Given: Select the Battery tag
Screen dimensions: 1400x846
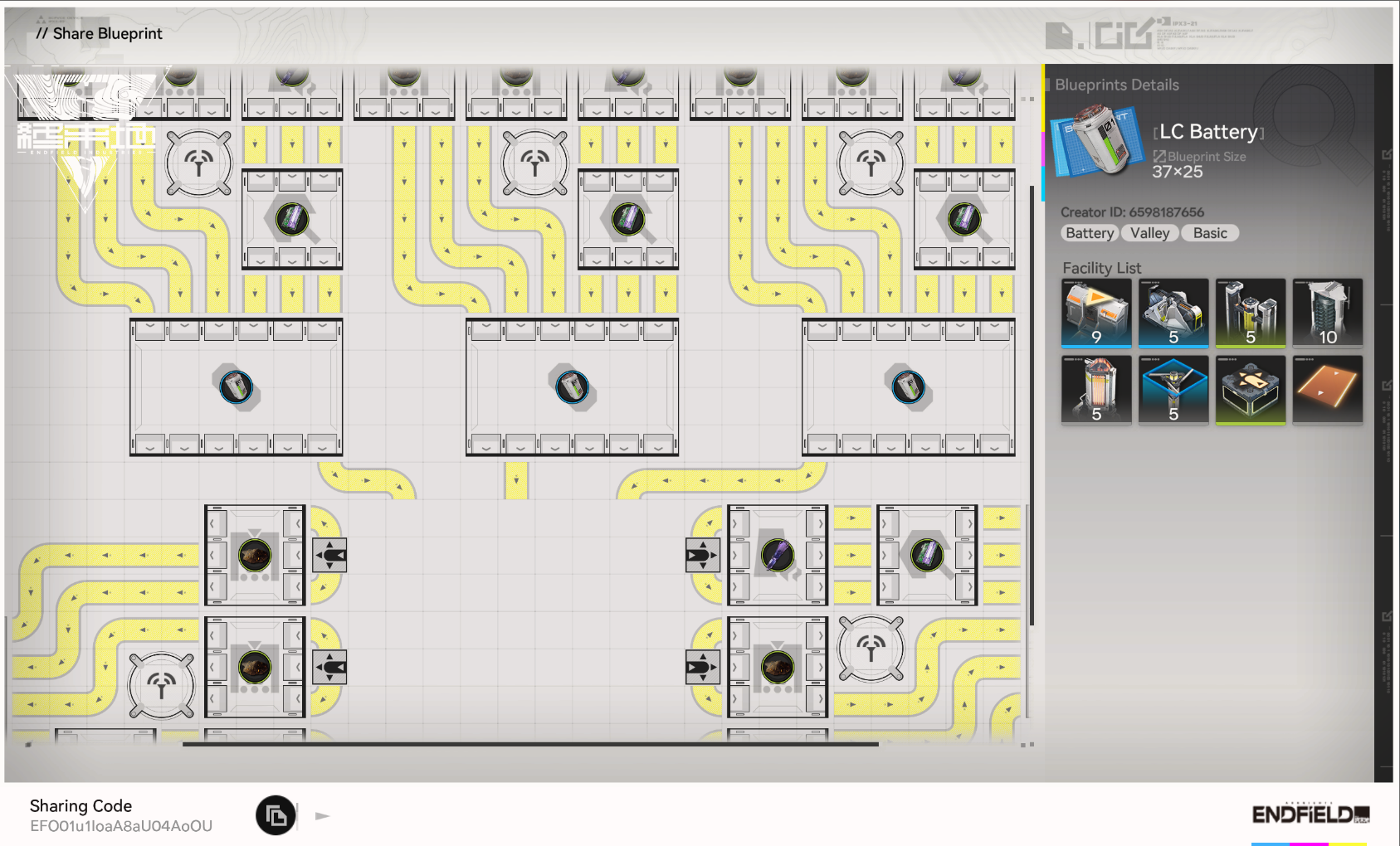Looking at the screenshot, I should pos(1090,233).
